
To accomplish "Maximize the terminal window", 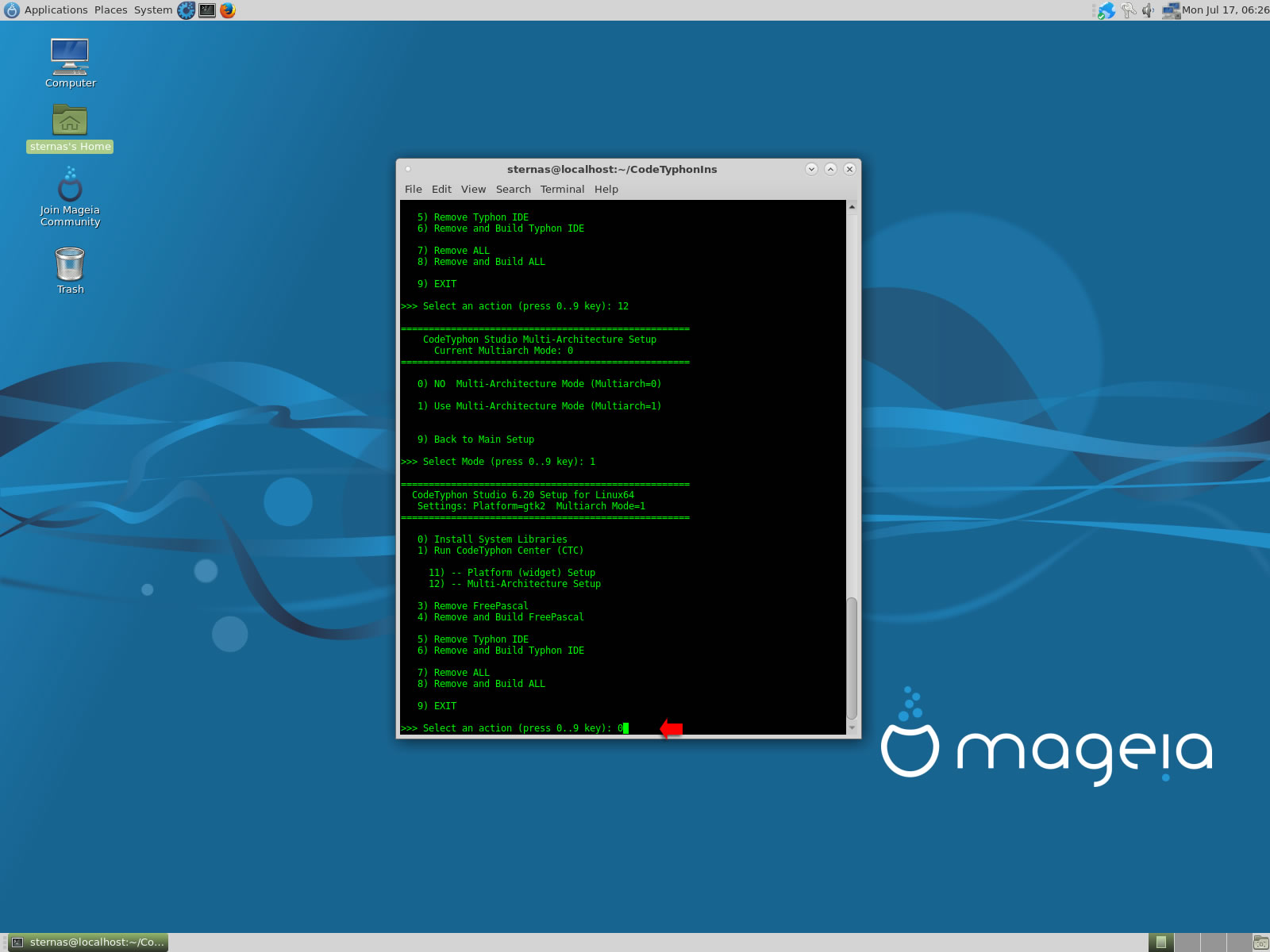I will pyautogui.click(x=830, y=169).
